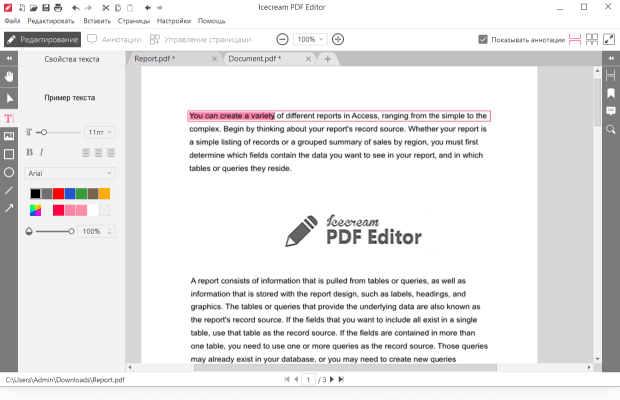Open the Настройки menu
The width and height of the screenshot is (620, 400).
(174, 21)
